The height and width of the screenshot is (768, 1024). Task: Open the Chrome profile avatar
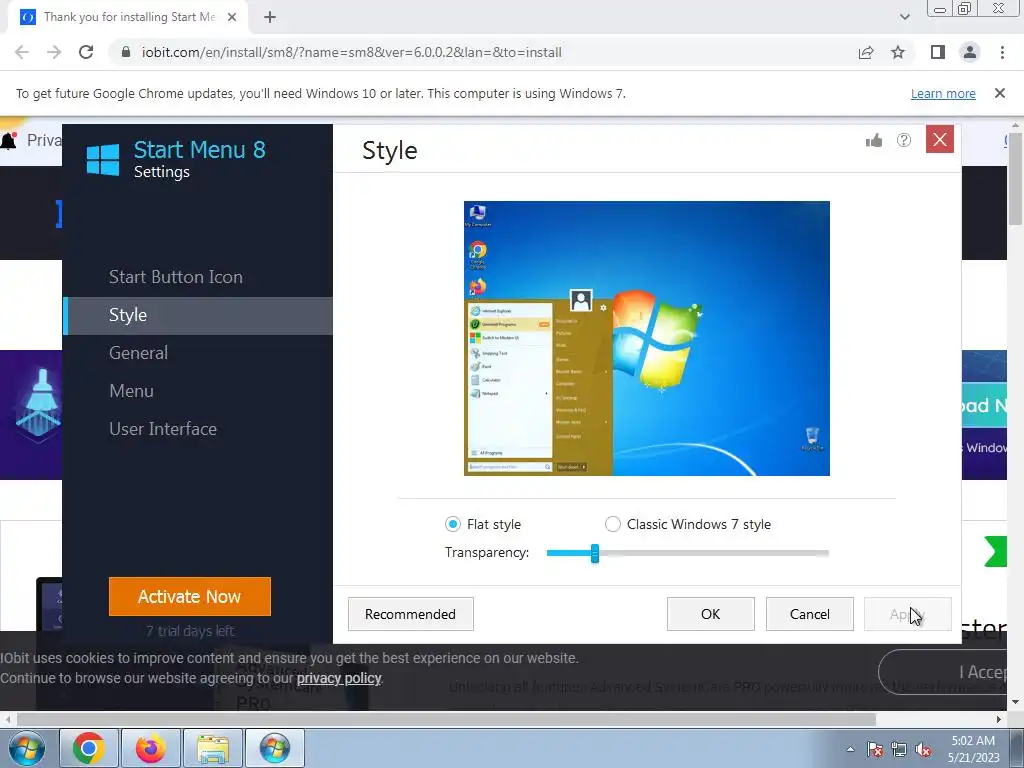[x=970, y=52]
